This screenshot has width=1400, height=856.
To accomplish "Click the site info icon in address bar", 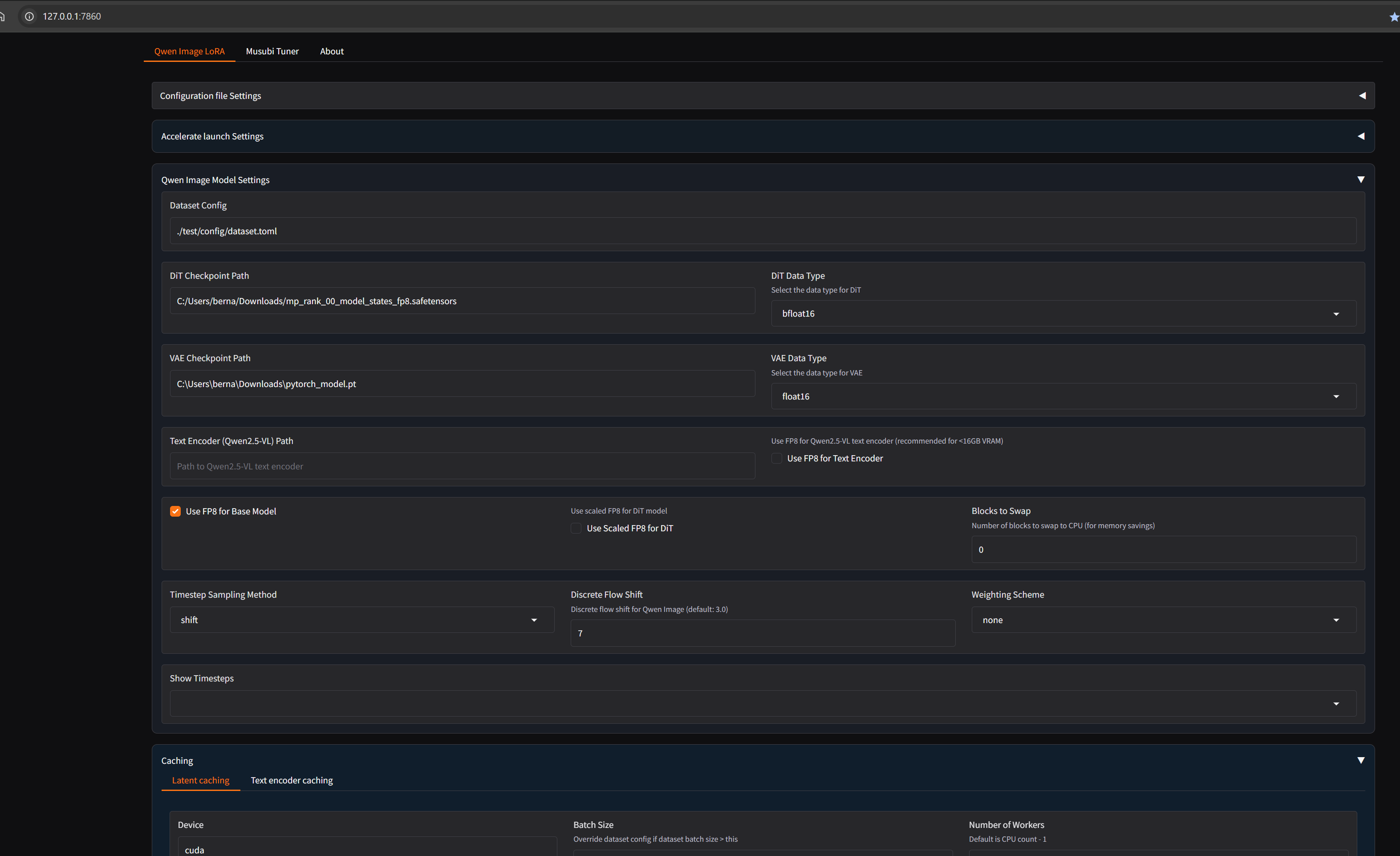I will click(29, 16).
